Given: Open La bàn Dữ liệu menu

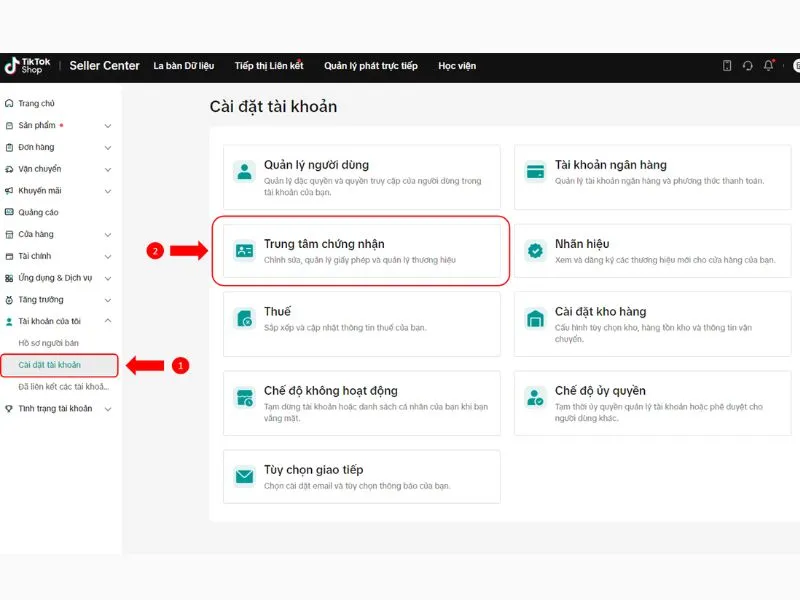Looking at the screenshot, I should click(184, 66).
